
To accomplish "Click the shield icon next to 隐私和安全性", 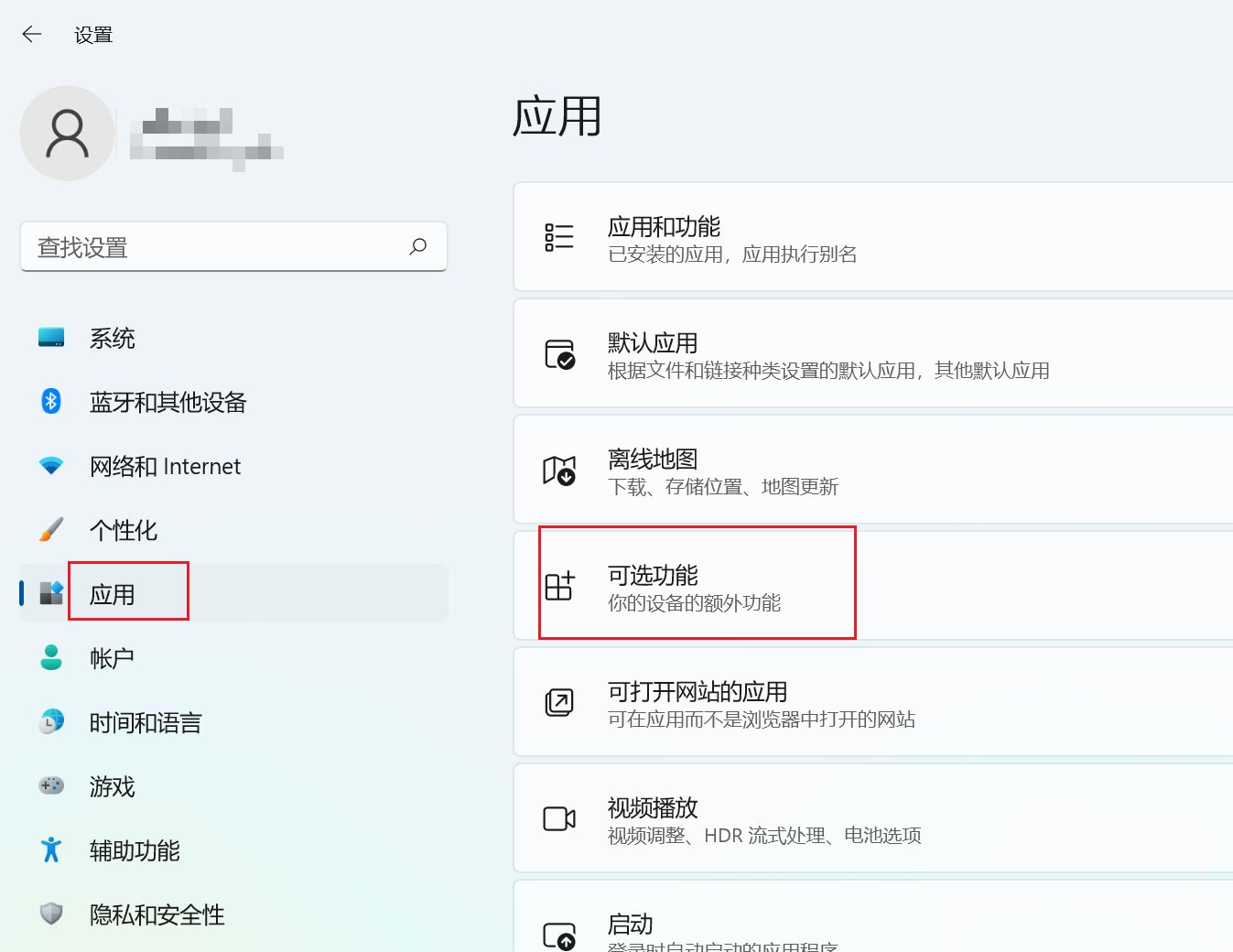I will (x=50, y=914).
